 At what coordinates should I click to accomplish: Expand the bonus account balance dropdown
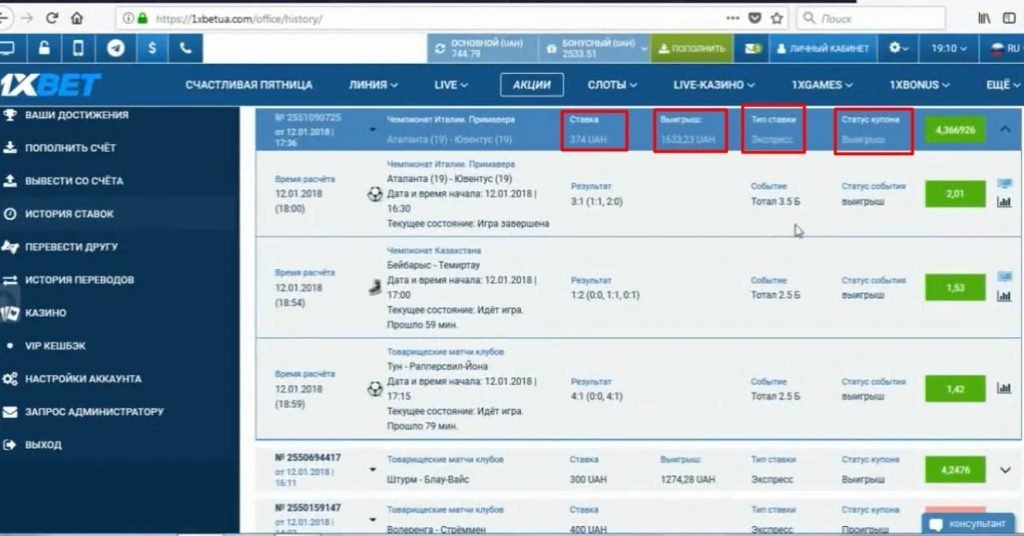pyautogui.click(x=644, y=49)
